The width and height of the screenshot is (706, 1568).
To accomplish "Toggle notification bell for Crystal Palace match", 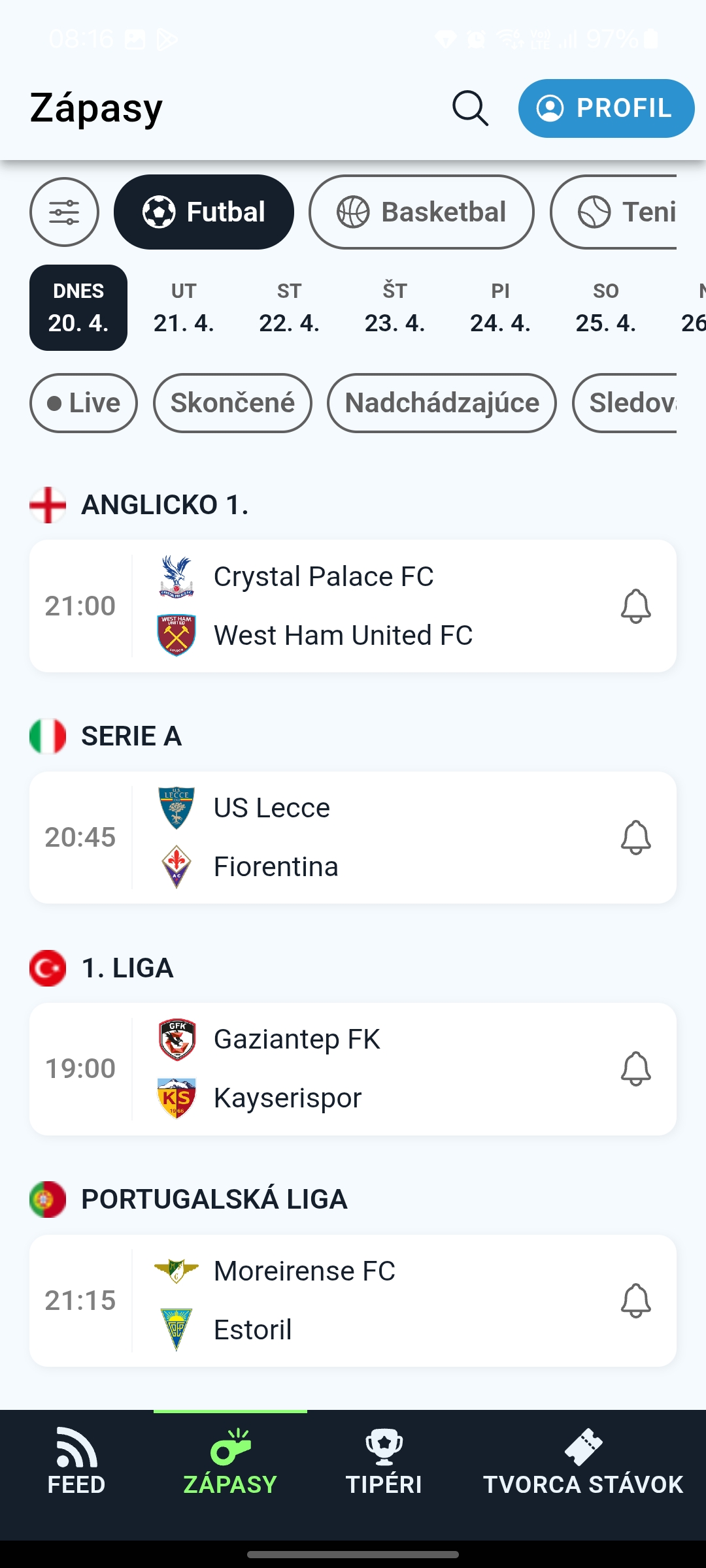I will click(x=635, y=606).
